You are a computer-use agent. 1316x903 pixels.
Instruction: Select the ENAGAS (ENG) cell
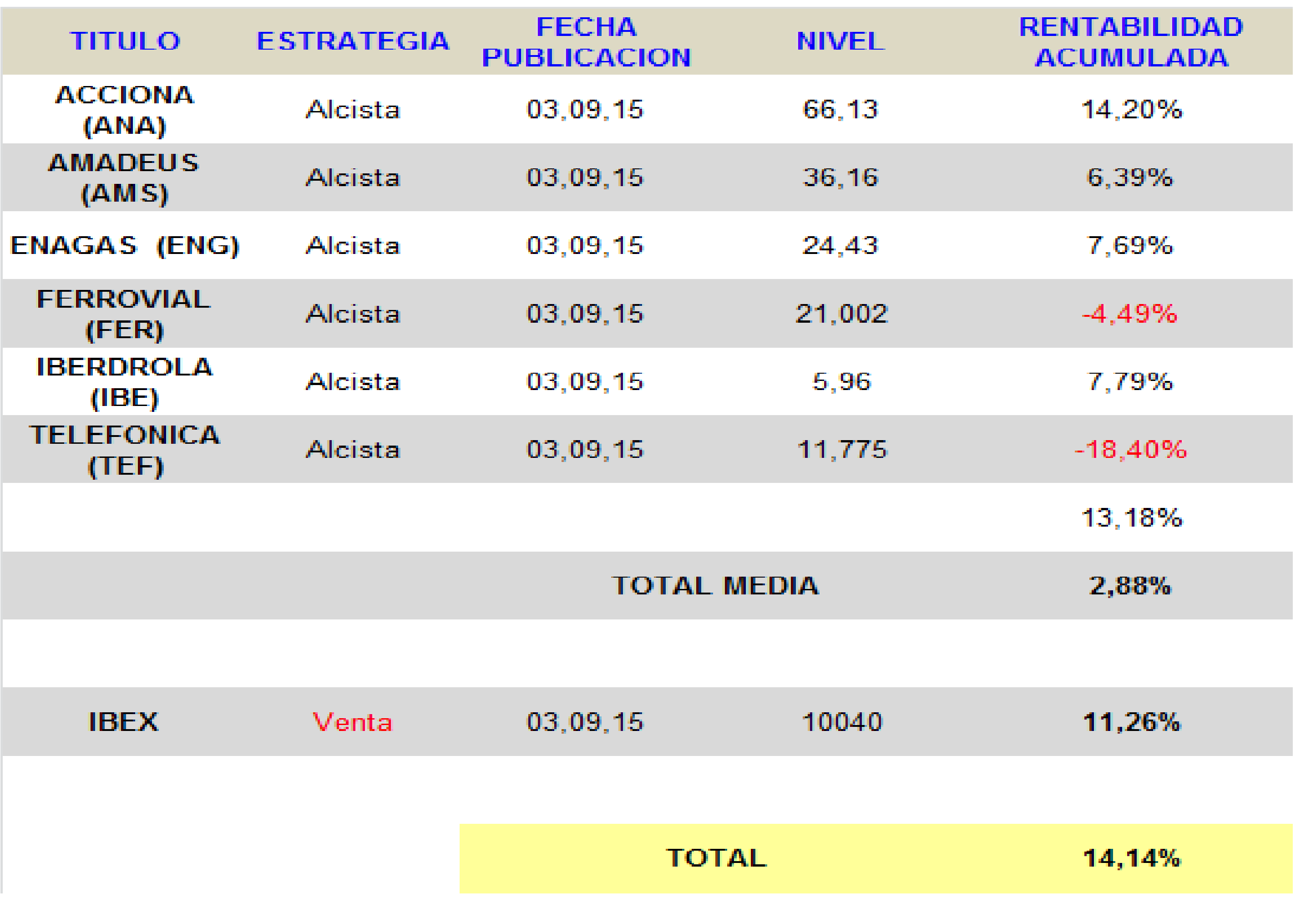(x=125, y=246)
